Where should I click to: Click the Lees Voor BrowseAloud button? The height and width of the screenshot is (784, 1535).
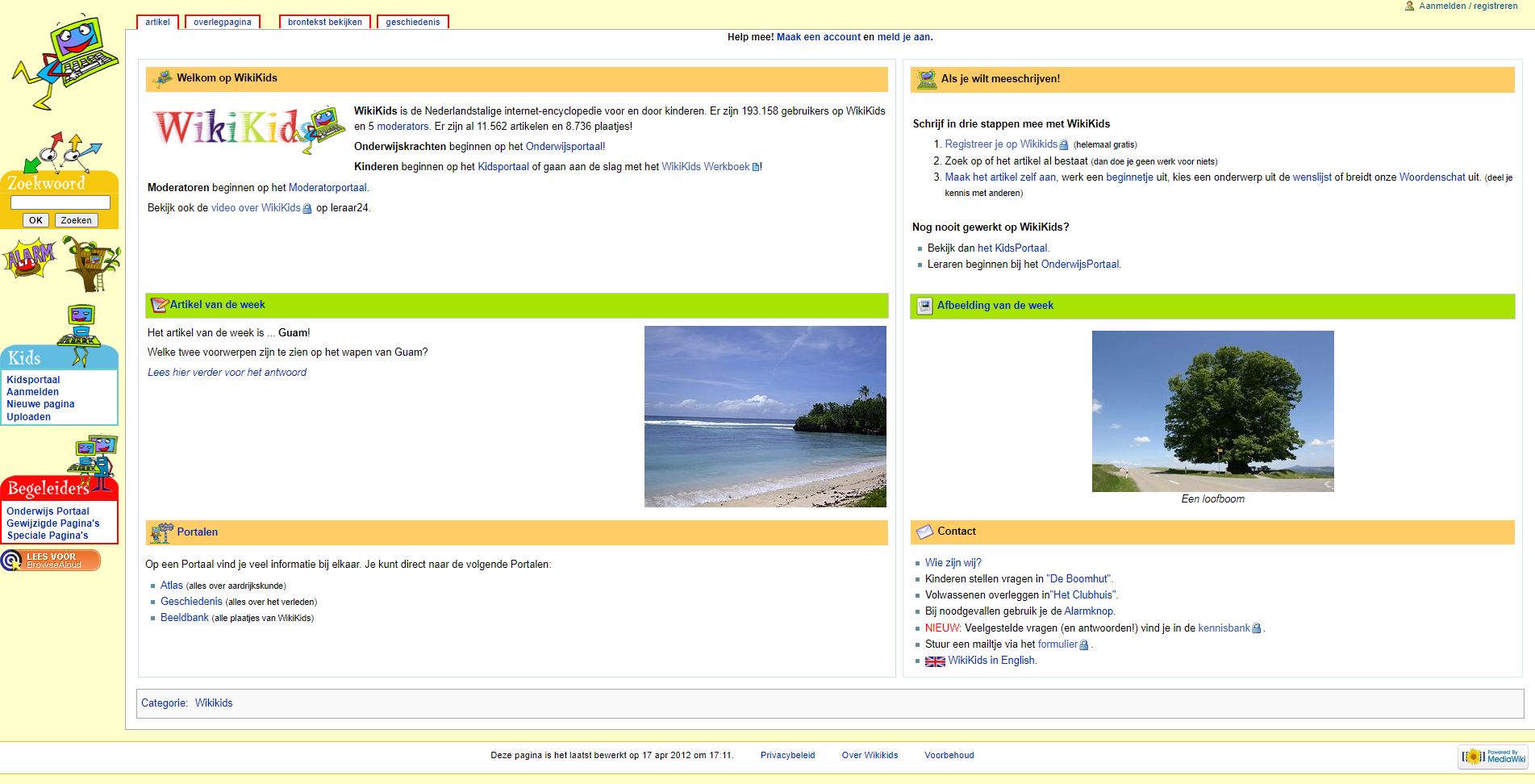click(x=51, y=560)
